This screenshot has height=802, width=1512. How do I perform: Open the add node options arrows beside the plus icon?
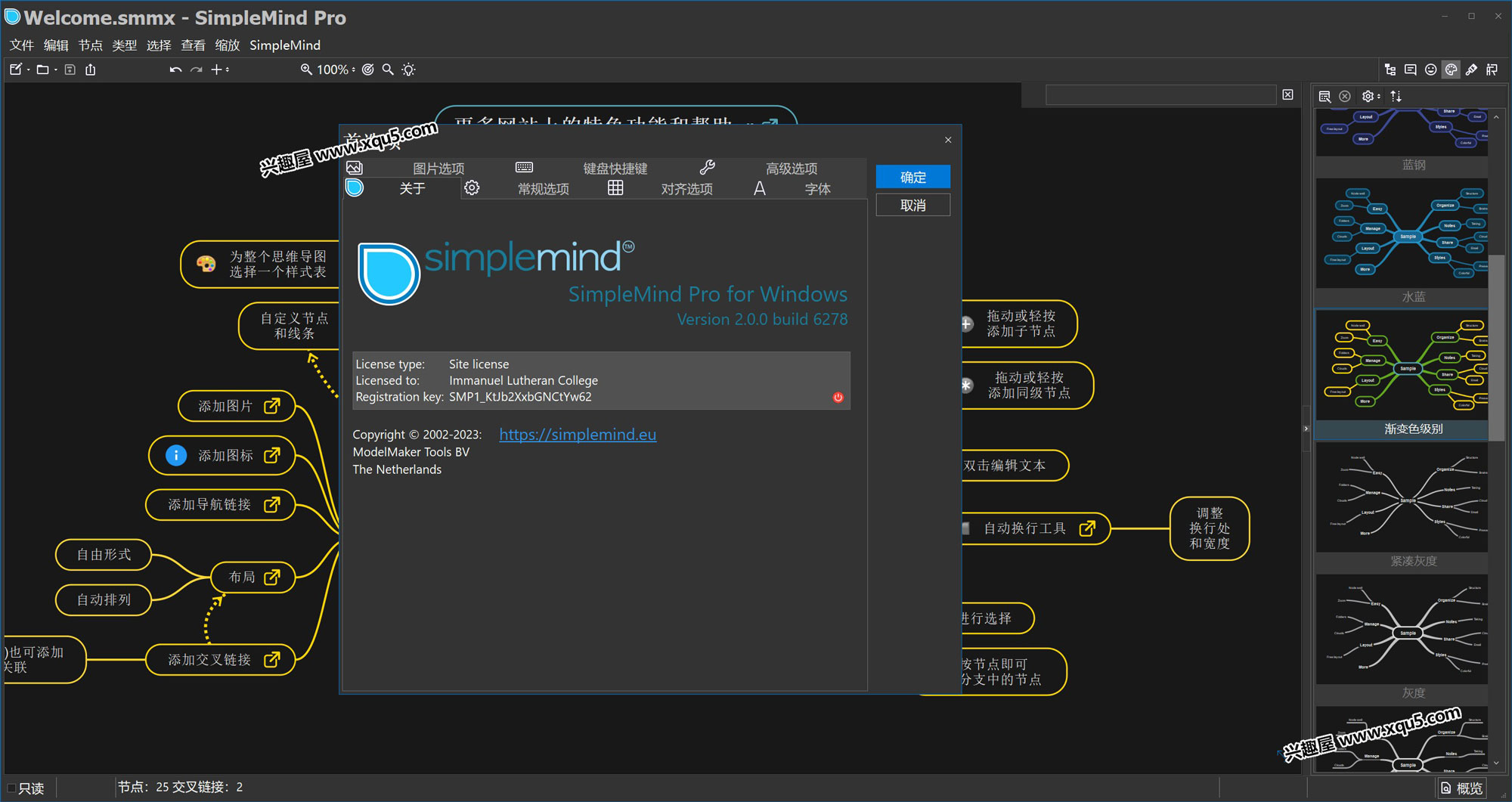227,70
